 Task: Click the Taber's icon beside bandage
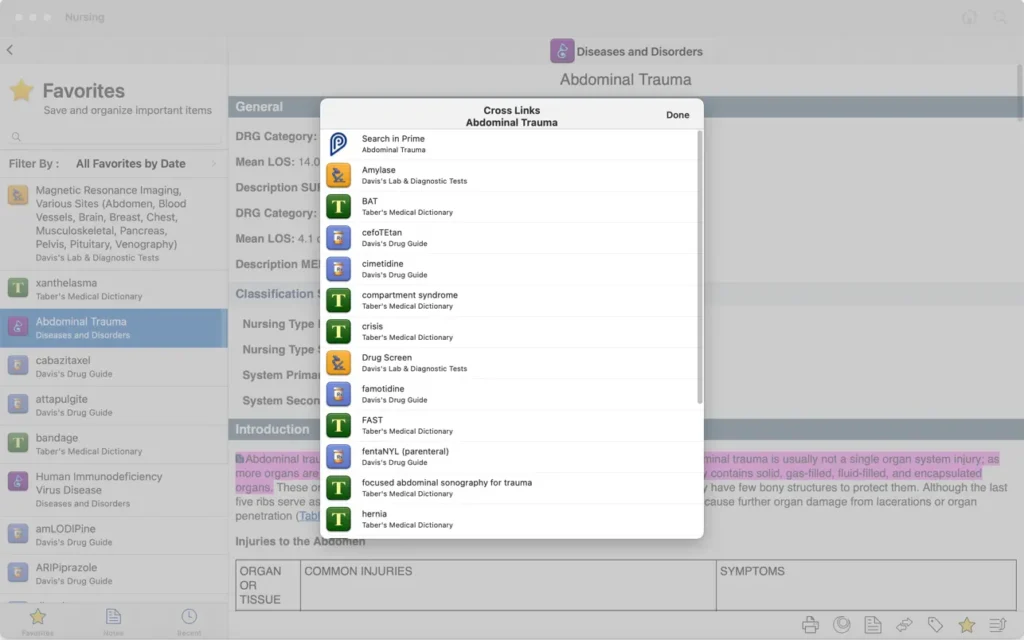(x=18, y=442)
